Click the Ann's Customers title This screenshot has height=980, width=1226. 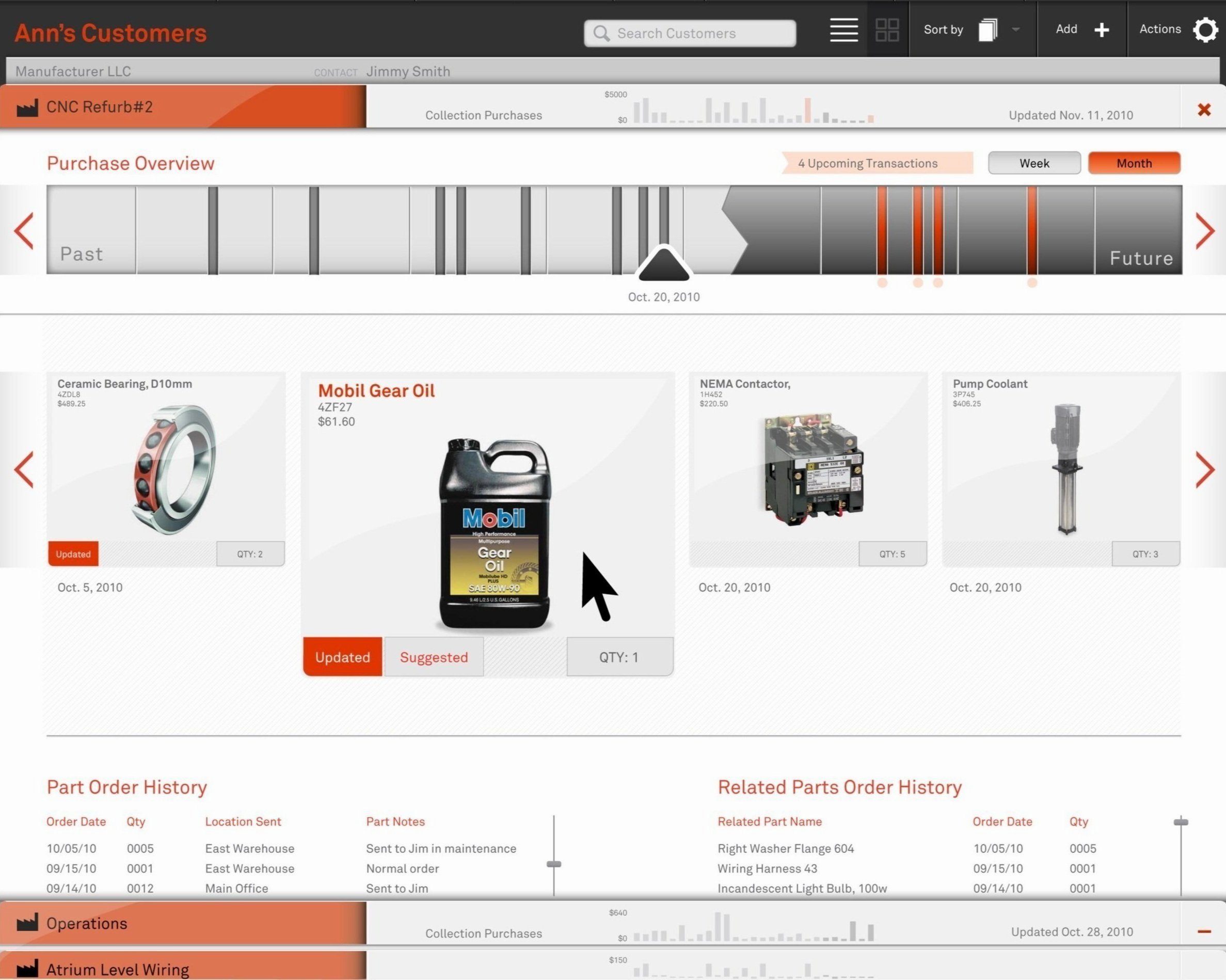click(x=110, y=33)
